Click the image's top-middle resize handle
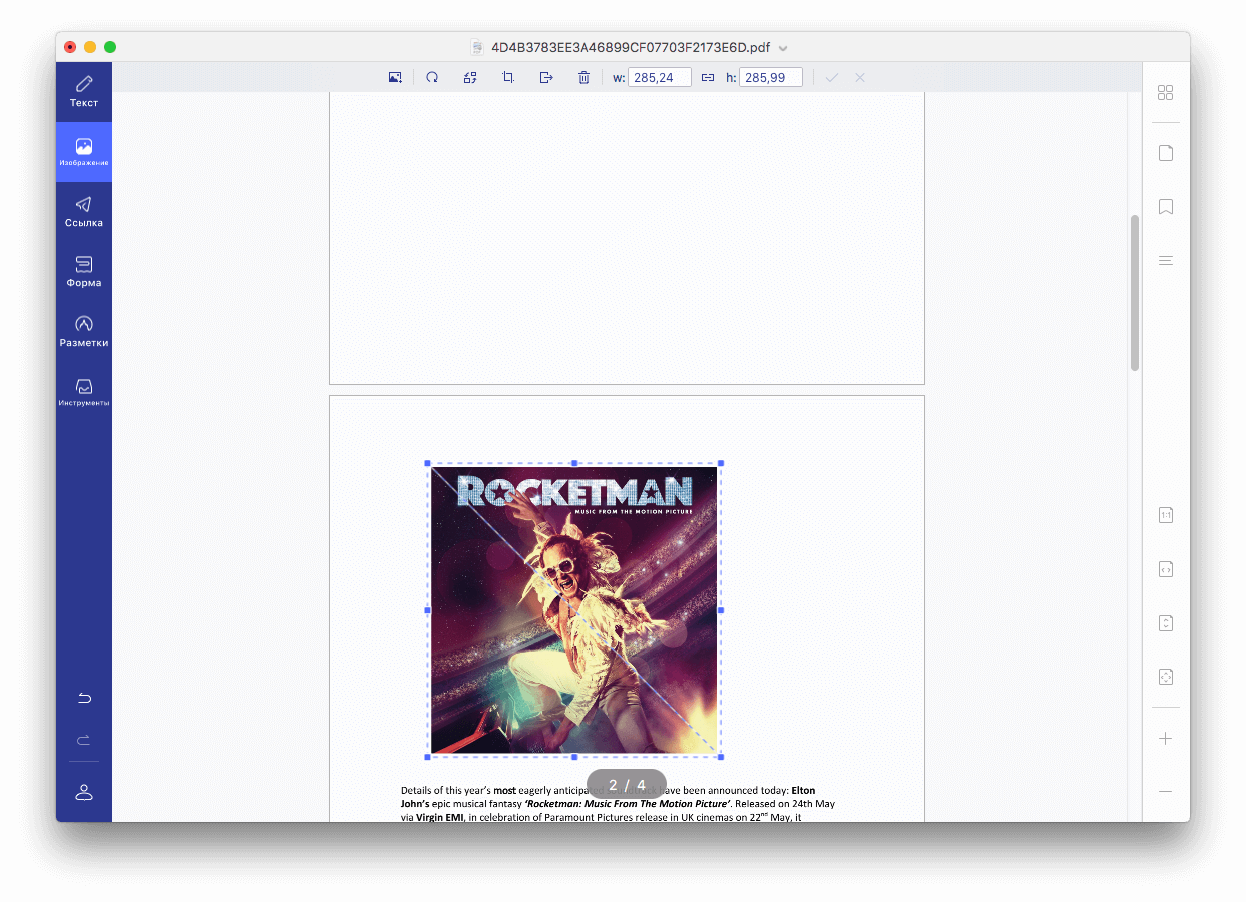 (574, 464)
